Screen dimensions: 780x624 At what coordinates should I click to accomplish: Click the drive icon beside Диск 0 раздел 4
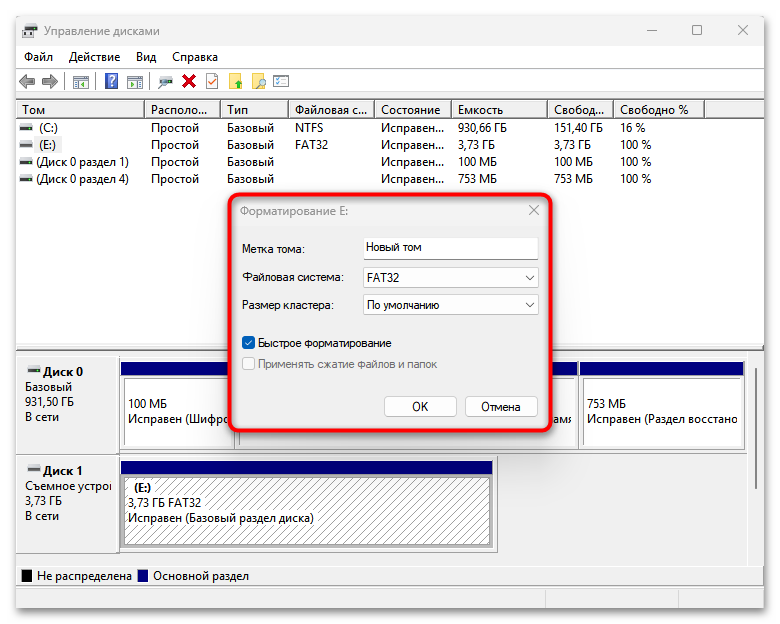[x=26, y=179]
